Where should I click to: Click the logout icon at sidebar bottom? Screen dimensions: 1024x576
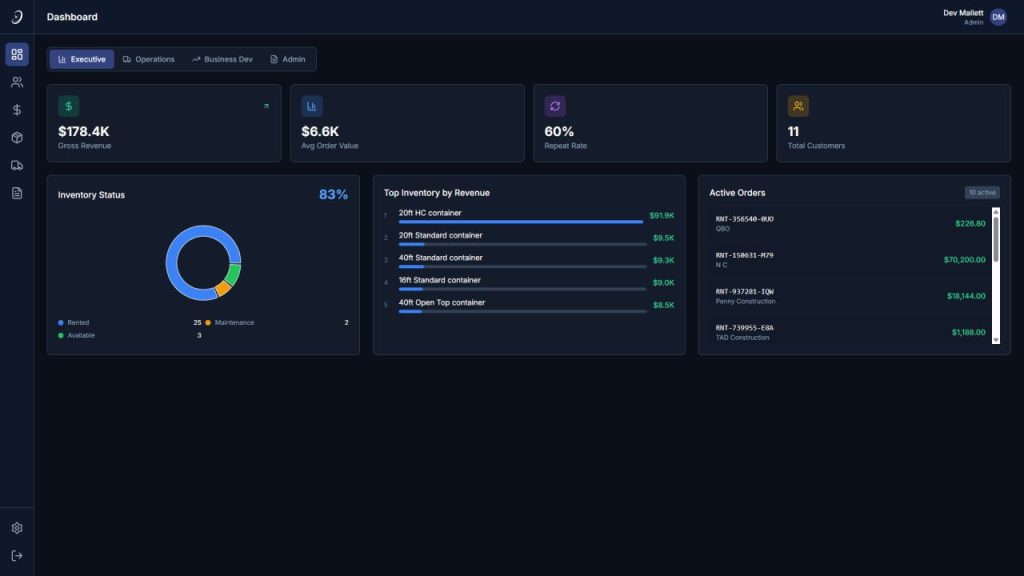17,555
